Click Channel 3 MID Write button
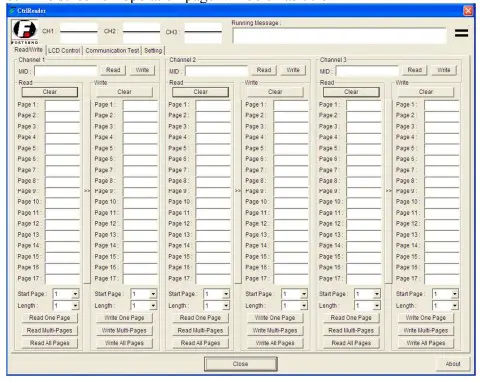The width and height of the screenshot is (481, 382). pos(444,70)
